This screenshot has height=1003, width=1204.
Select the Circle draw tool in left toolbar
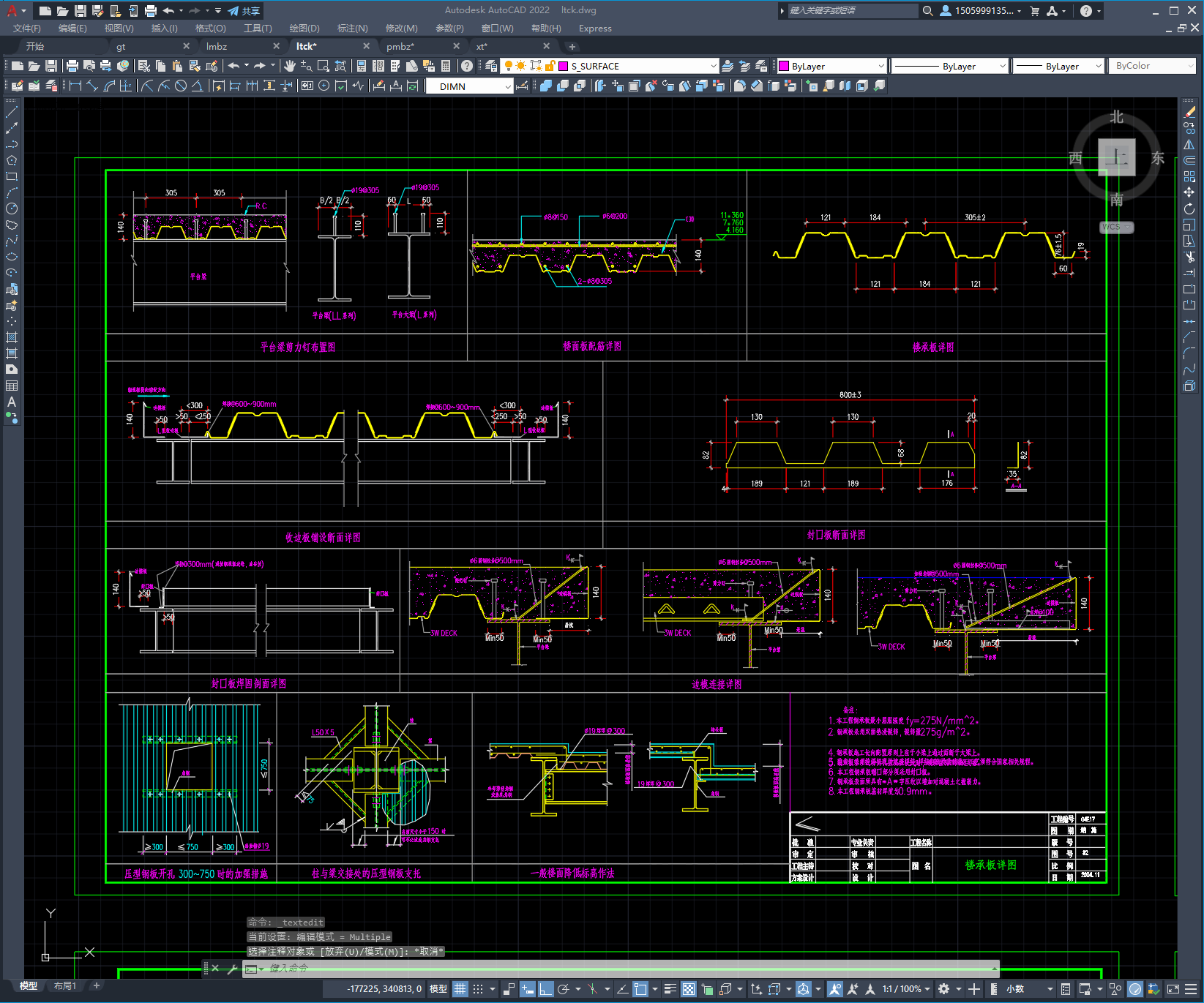[x=12, y=209]
